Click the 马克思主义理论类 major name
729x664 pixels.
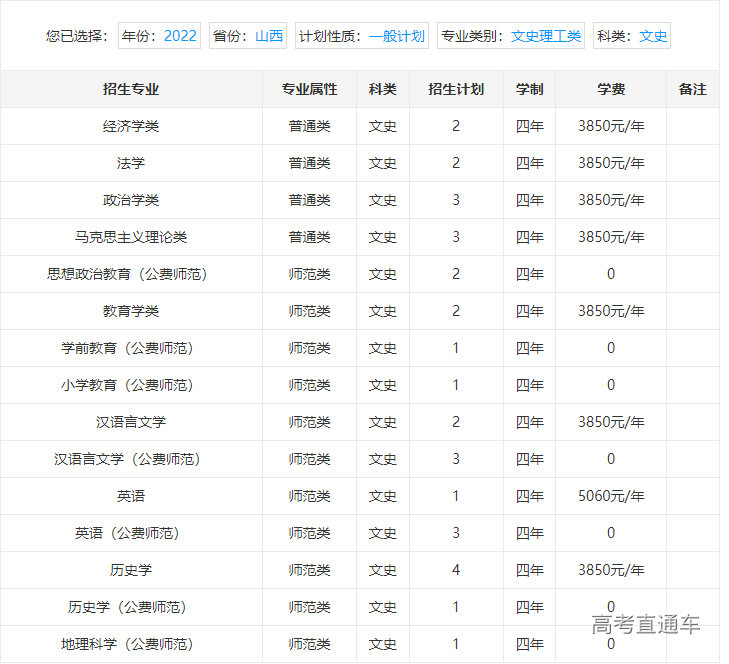[x=131, y=237]
